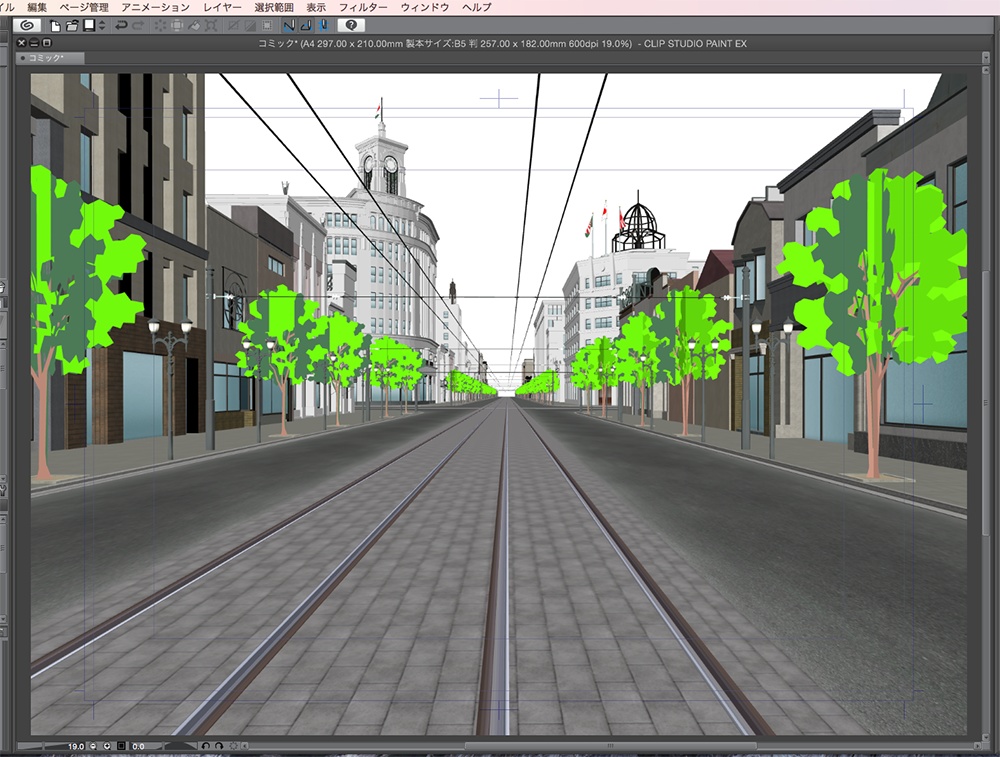Click the CLIP STUDIO start icon

pyautogui.click(x=28, y=25)
